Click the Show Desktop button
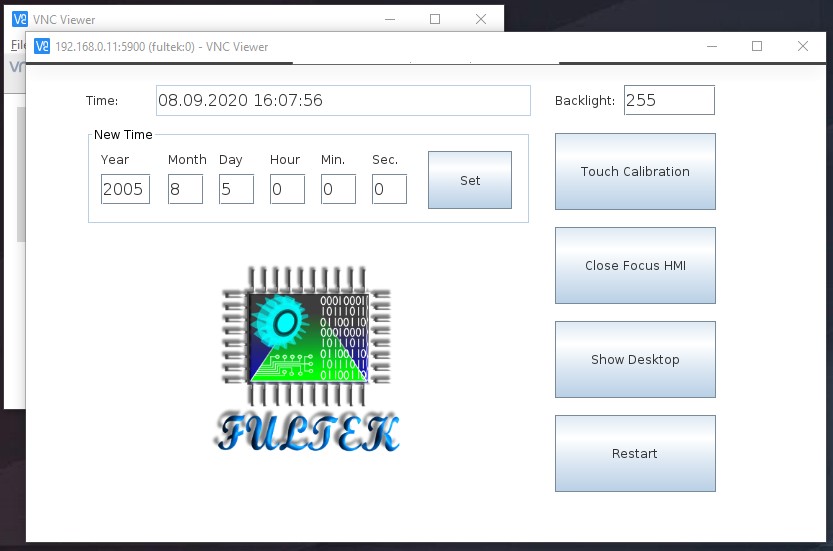 pos(635,359)
